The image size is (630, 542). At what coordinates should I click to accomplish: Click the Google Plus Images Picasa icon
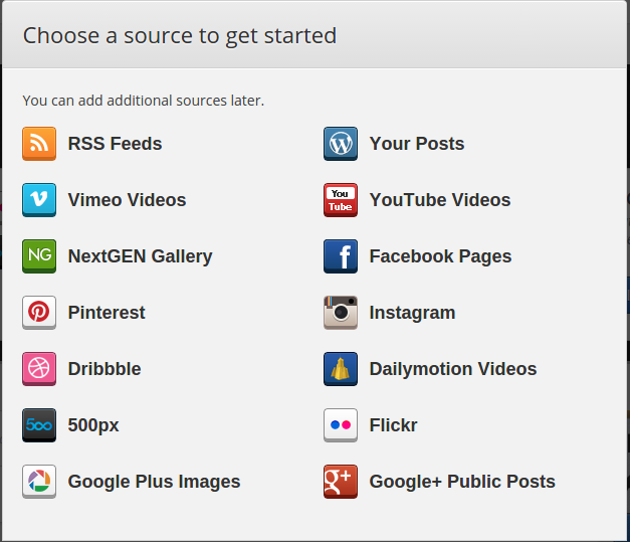pyautogui.click(x=39, y=481)
